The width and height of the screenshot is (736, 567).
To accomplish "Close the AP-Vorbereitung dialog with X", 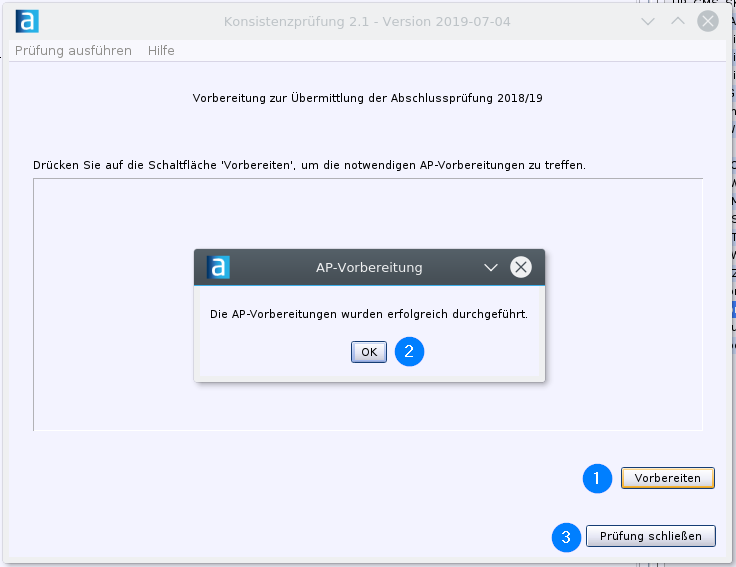I will pos(521,267).
